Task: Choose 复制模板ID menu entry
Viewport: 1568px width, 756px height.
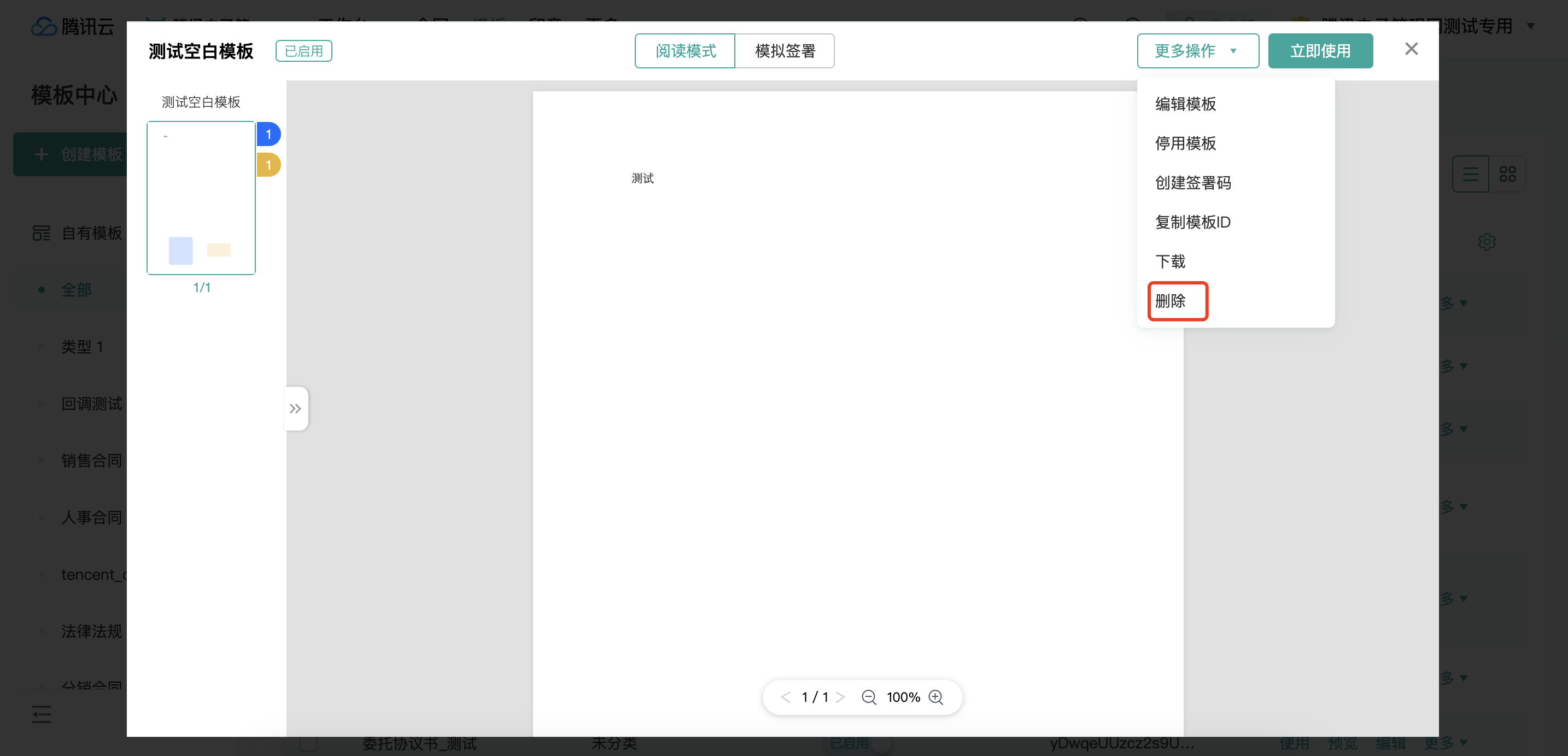Action: pyautogui.click(x=1235, y=222)
